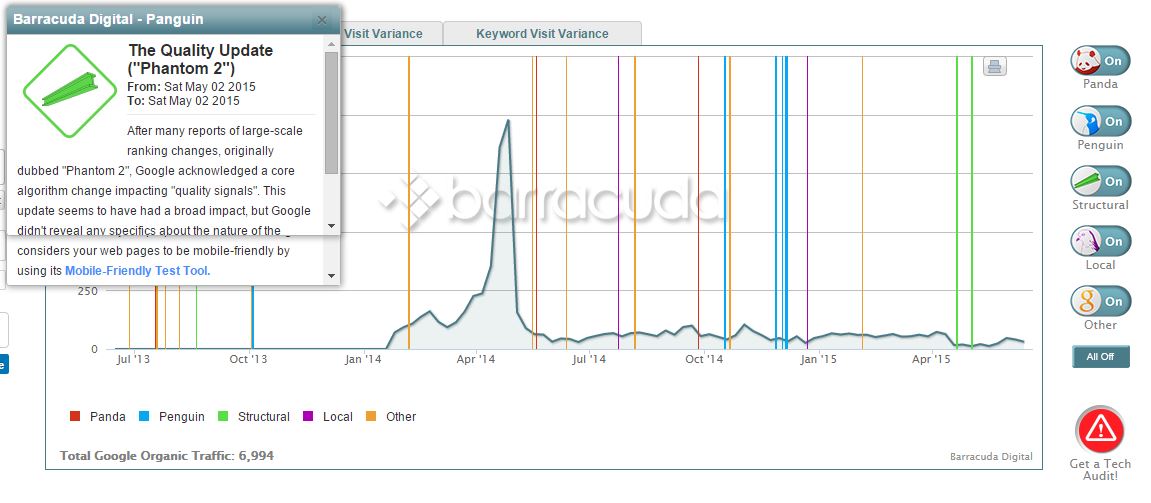Click the Structural legend label
The width and height of the screenshot is (1151, 503).
pos(264,416)
